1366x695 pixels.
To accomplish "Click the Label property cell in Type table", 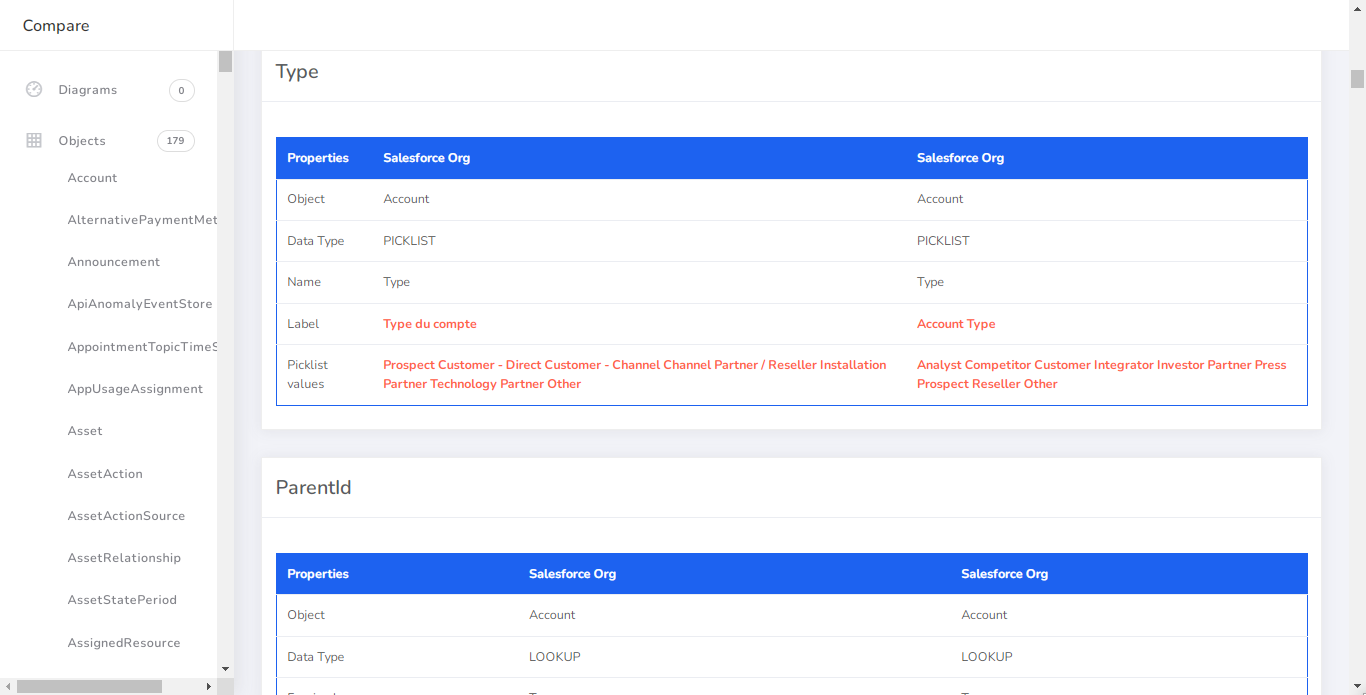I will pos(303,324).
